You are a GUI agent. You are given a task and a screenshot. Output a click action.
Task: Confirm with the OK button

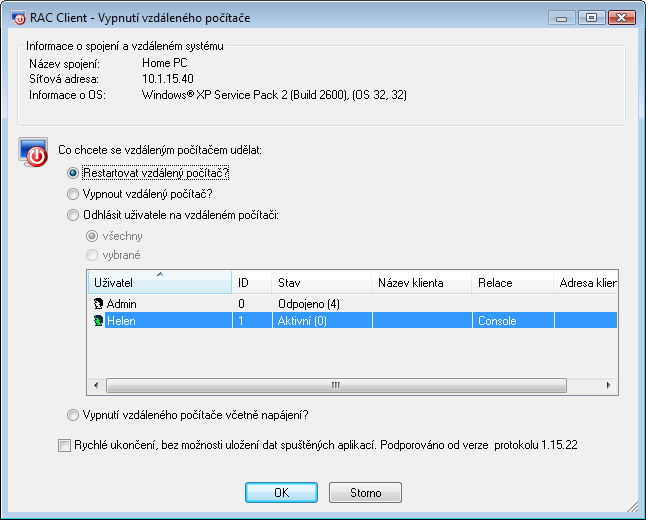[x=281, y=493]
